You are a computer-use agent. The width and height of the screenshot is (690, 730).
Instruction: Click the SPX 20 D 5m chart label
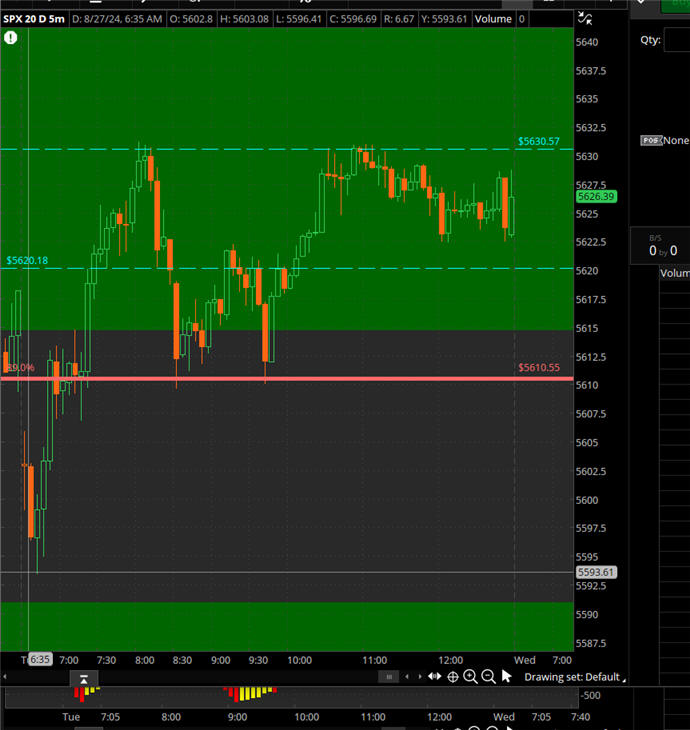(34, 19)
